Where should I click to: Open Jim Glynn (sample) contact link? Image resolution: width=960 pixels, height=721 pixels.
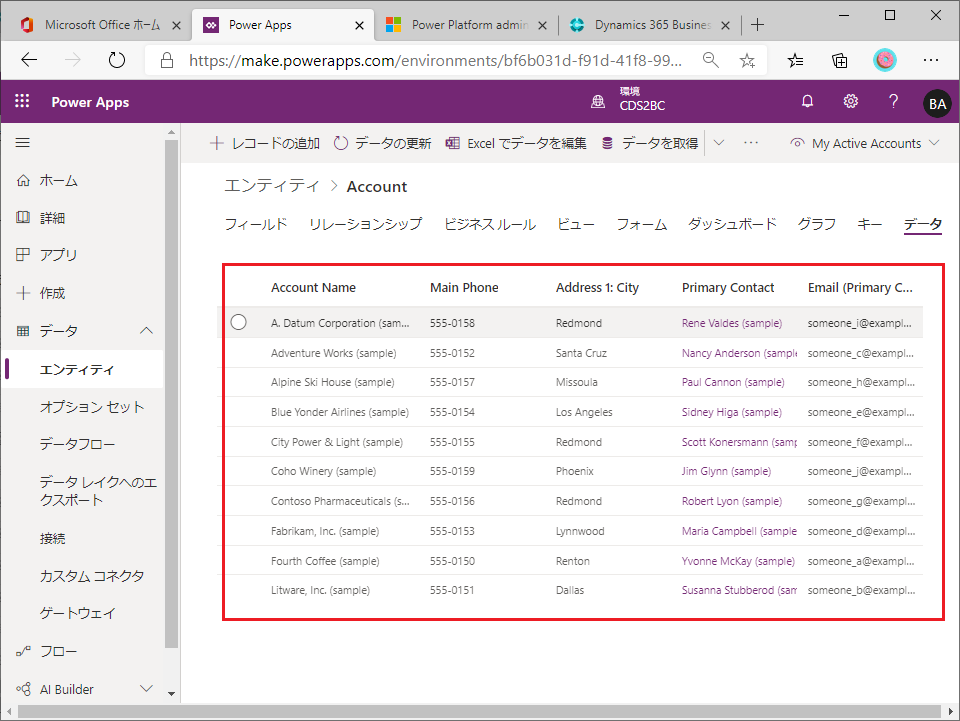pyautogui.click(x=726, y=471)
